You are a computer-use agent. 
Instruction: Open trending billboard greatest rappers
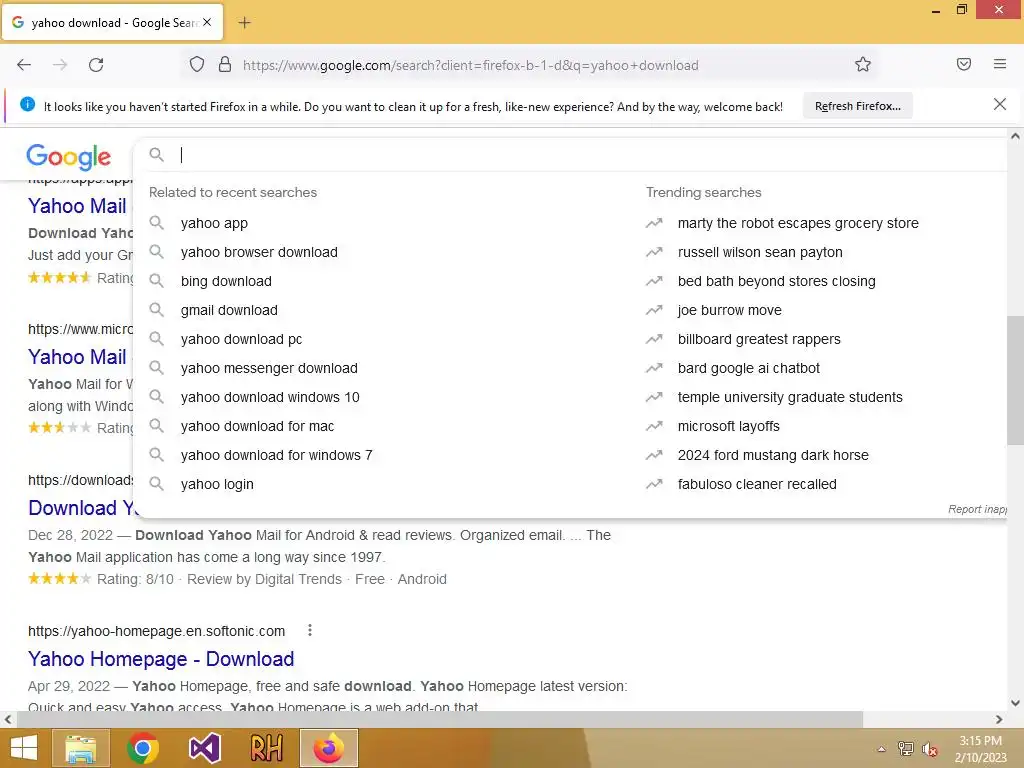(x=759, y=340)
